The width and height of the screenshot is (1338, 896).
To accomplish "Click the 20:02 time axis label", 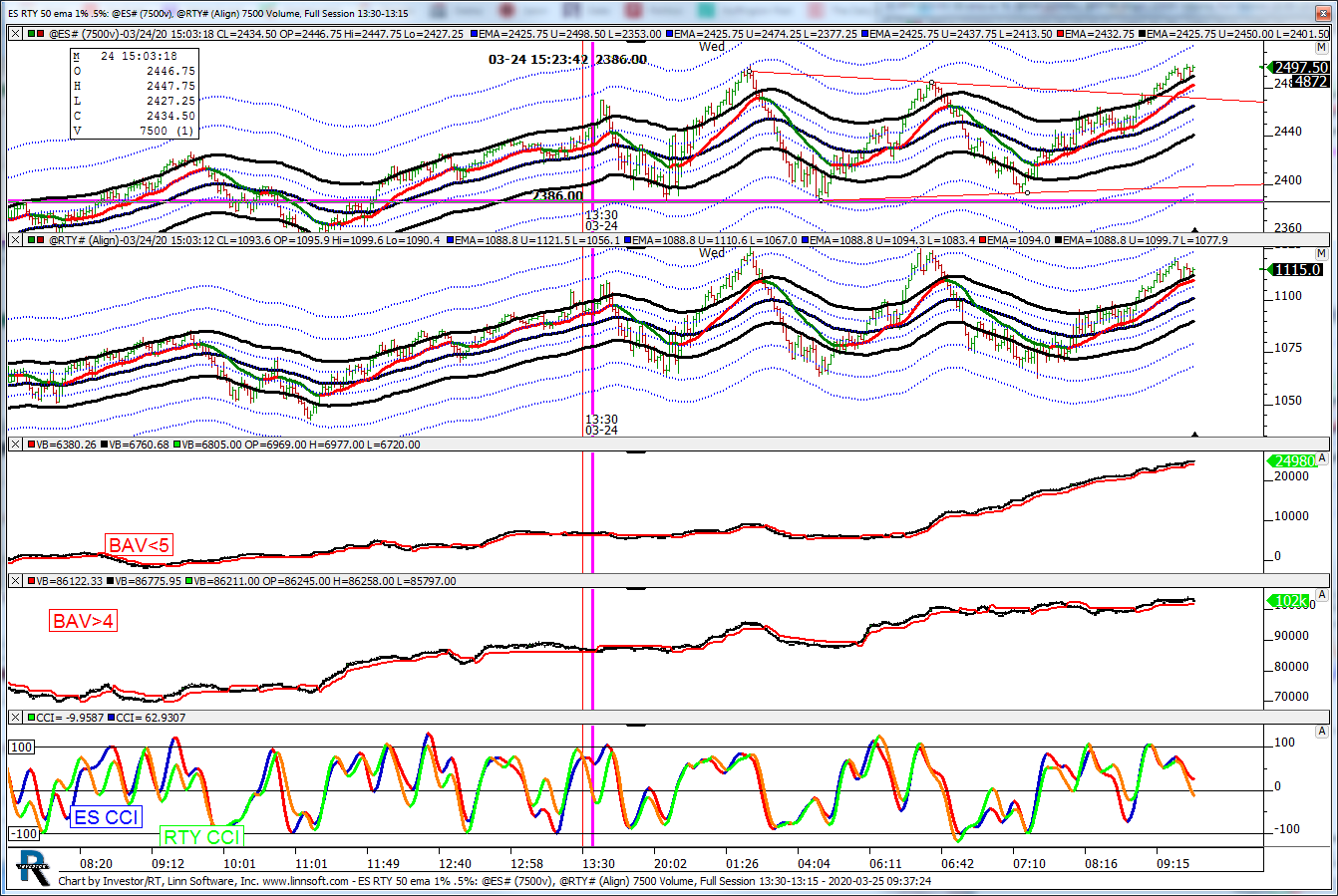I will click(670, 864).
